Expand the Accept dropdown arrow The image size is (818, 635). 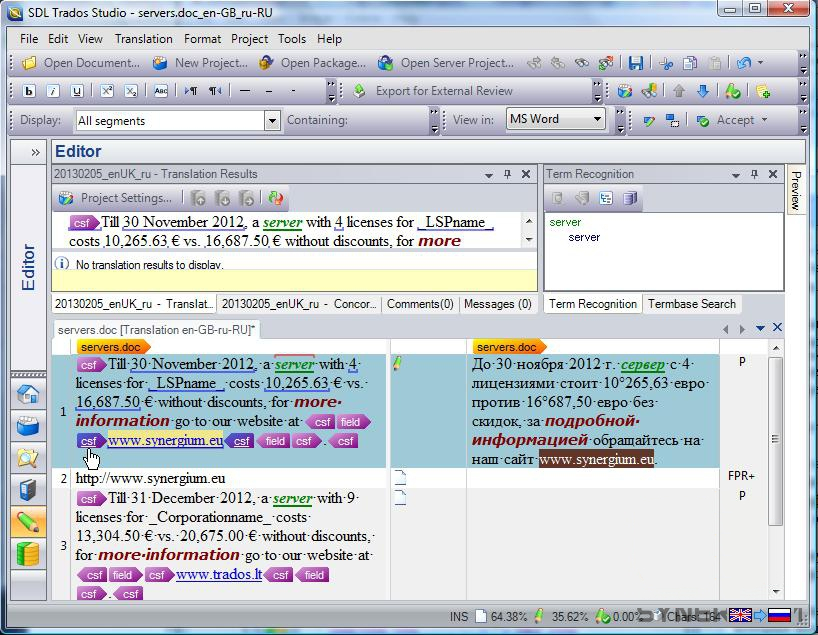[764, 120]
